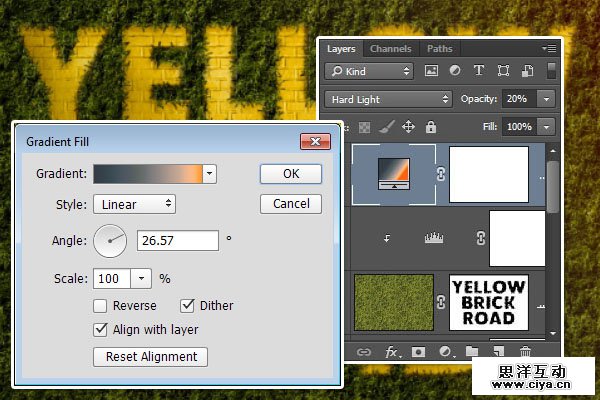Create a new layer group
Screen dimensions: 600x400
[472, 352]
